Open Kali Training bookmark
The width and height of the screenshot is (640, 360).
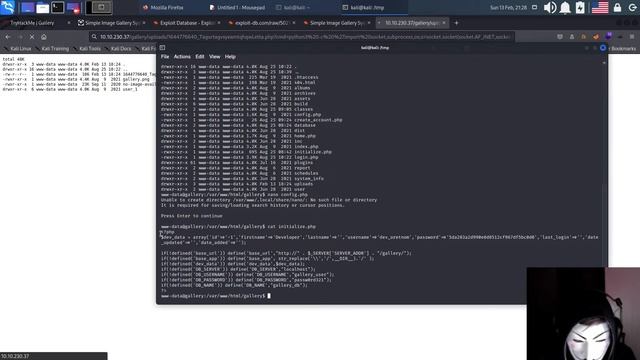pyautogui.click(x=52, y=49)
